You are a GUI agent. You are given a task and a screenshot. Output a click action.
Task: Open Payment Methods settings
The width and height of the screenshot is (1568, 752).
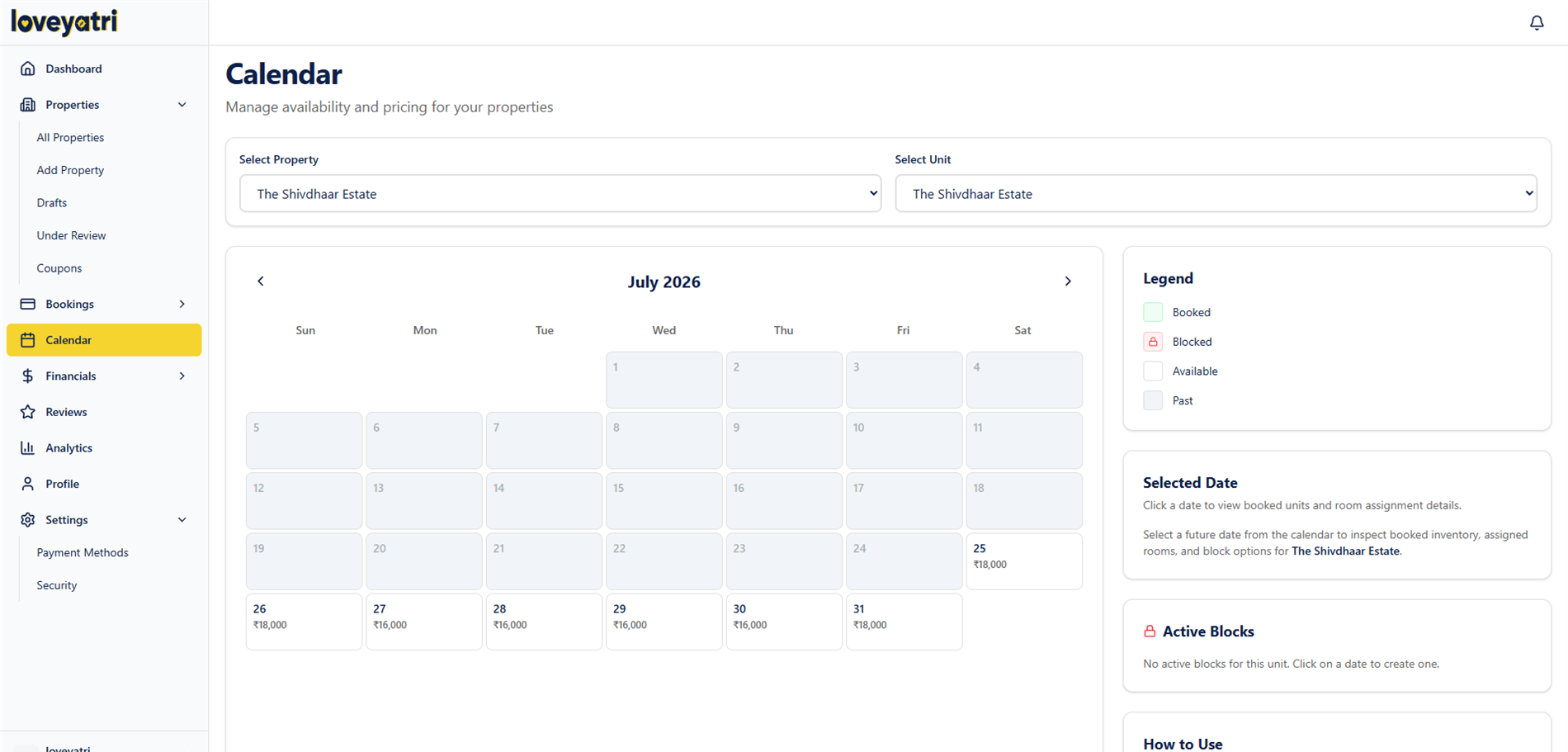tap(83, 553)
